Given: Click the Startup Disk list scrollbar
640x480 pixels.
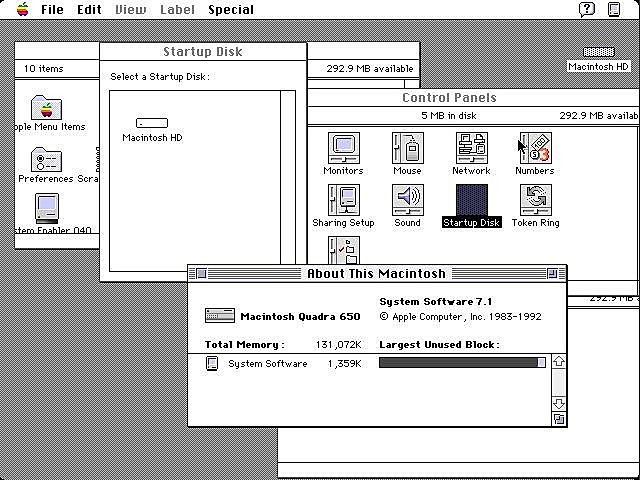Looking at the screenshot, I should (288, 181).
